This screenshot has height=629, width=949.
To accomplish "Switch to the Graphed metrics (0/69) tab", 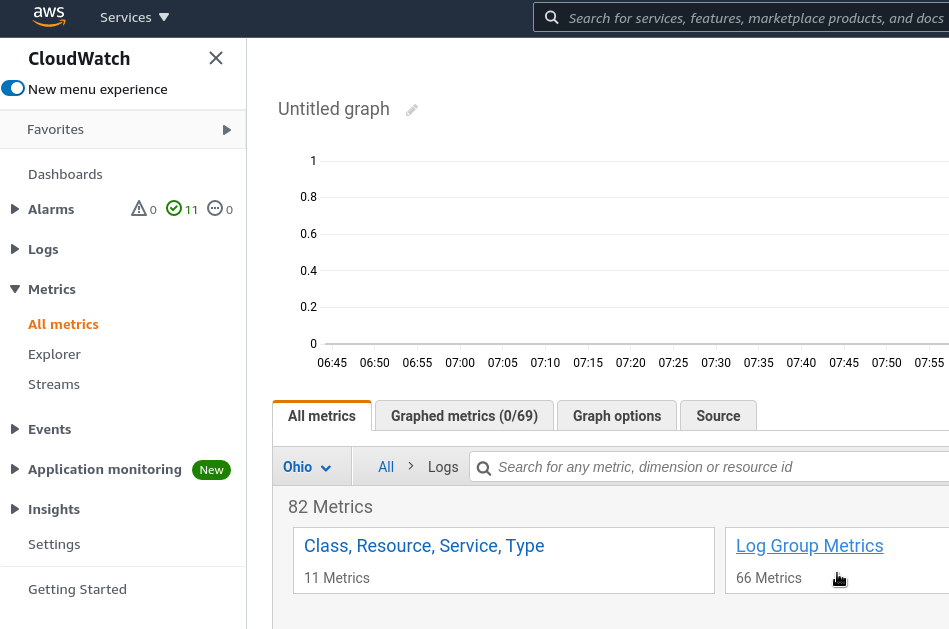I will click(x=464, y=416).
